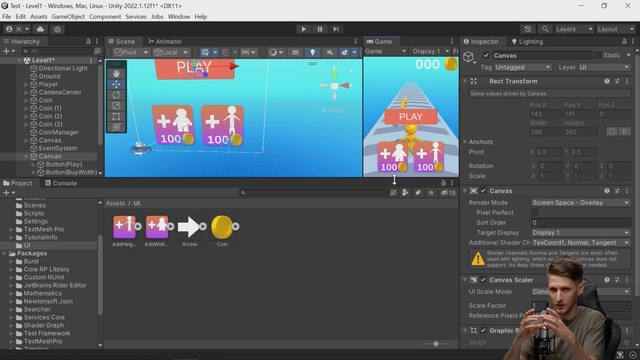The image size is (640, 360).
Task: Open the Component menu
Action: click(x=105, y=17)
